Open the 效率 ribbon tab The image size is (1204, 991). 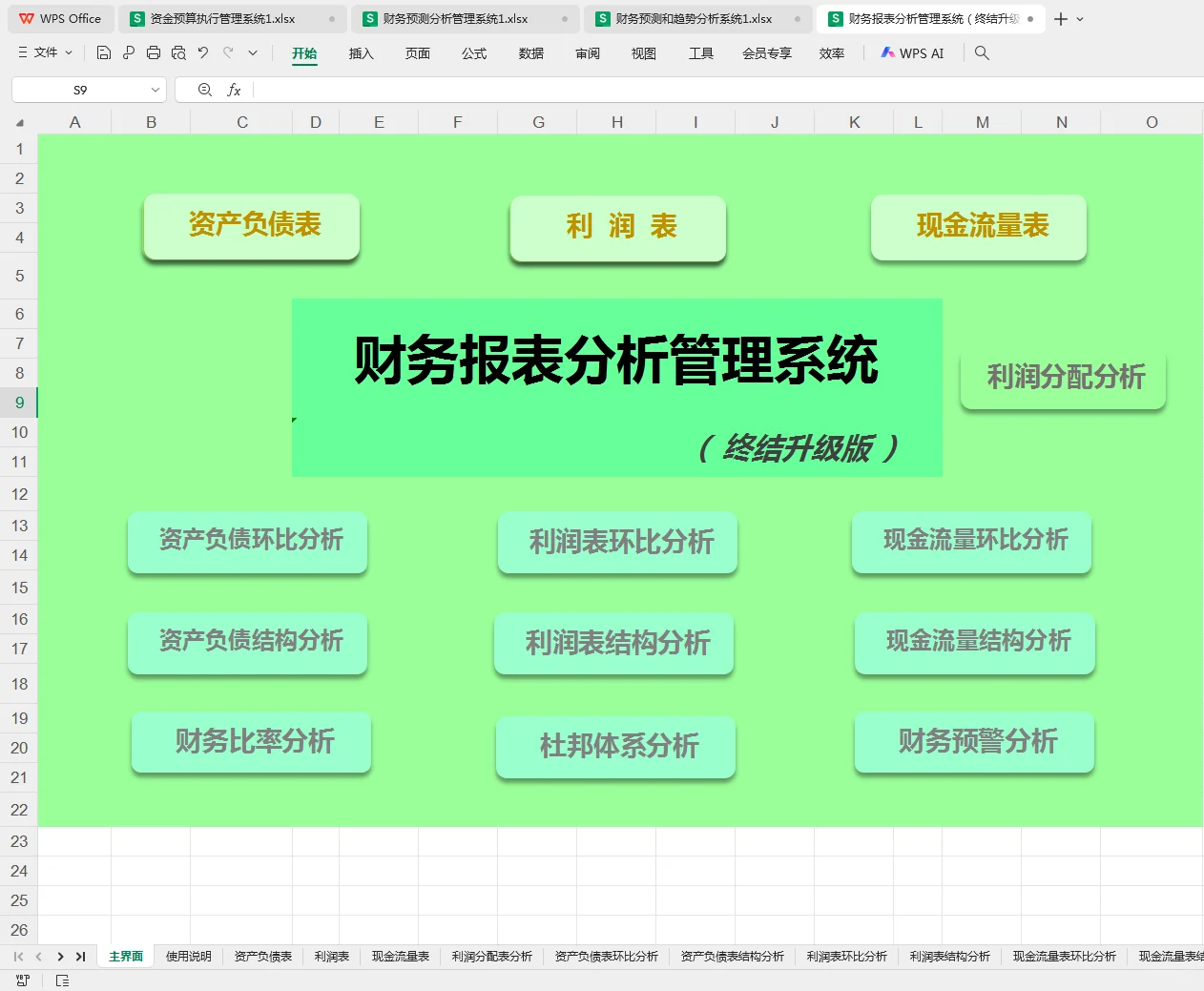832,53
